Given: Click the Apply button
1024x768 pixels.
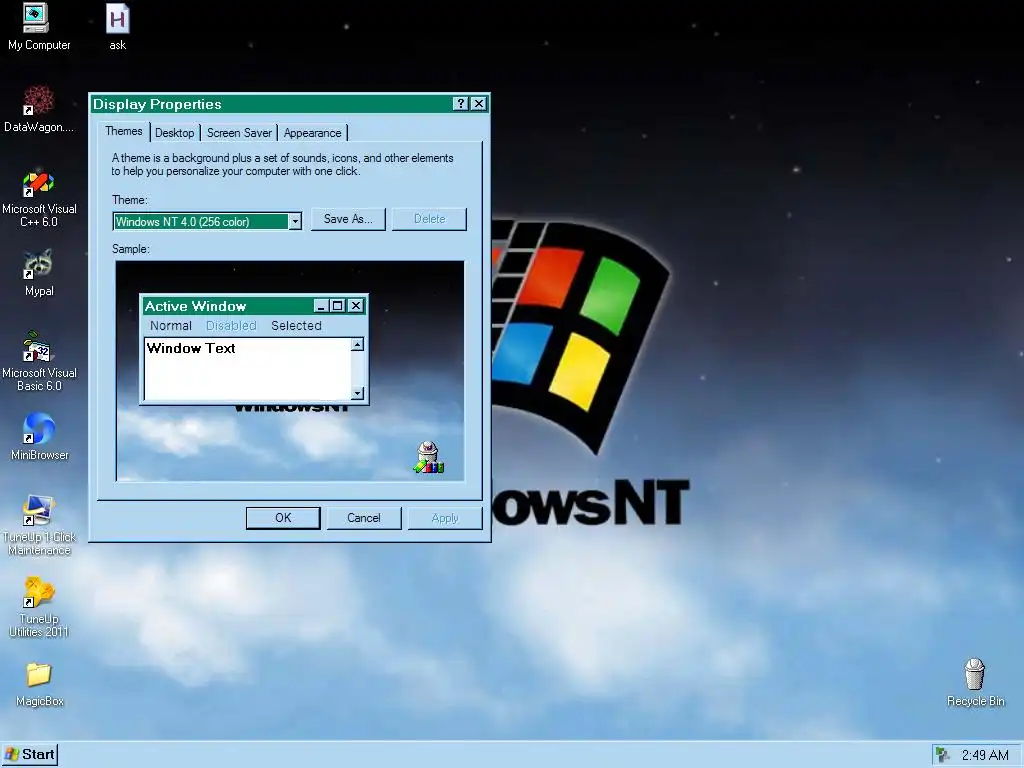Looking at the screenshot, I should tap(445, 518).
